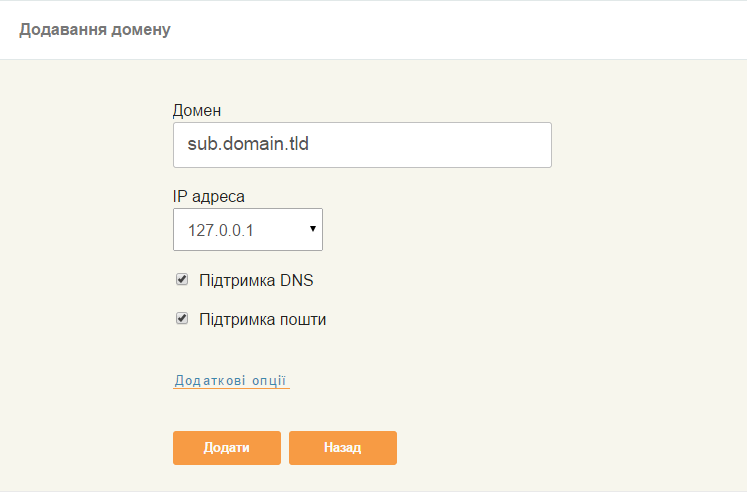Toggle the Підтримка DNS checkbox
The height and width of the screenshot is (494, 747).
pos(182,280)
